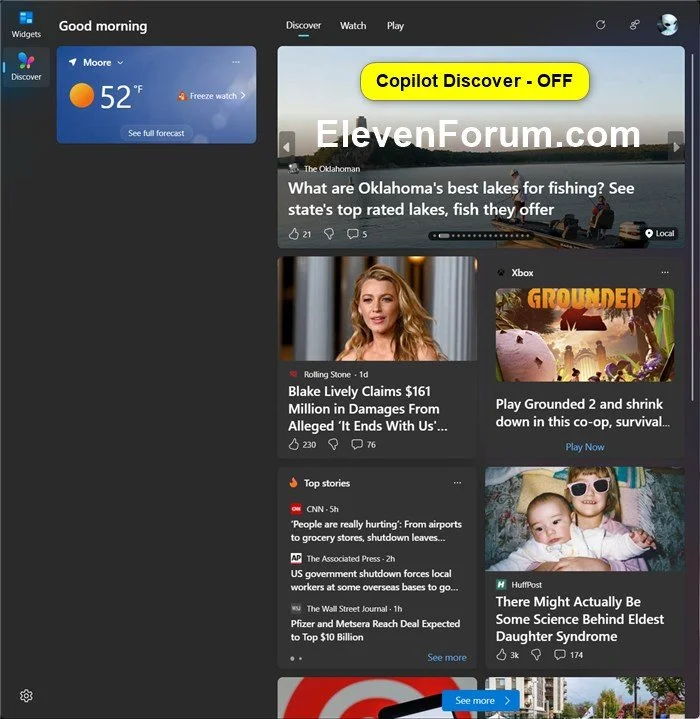Open the user profile avatar
Image resolution: width=700 pixels, height=719 pixels.
[667, 24]
